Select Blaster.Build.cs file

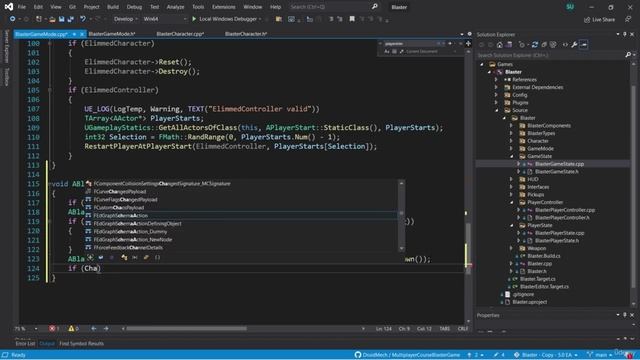point(544,256)
